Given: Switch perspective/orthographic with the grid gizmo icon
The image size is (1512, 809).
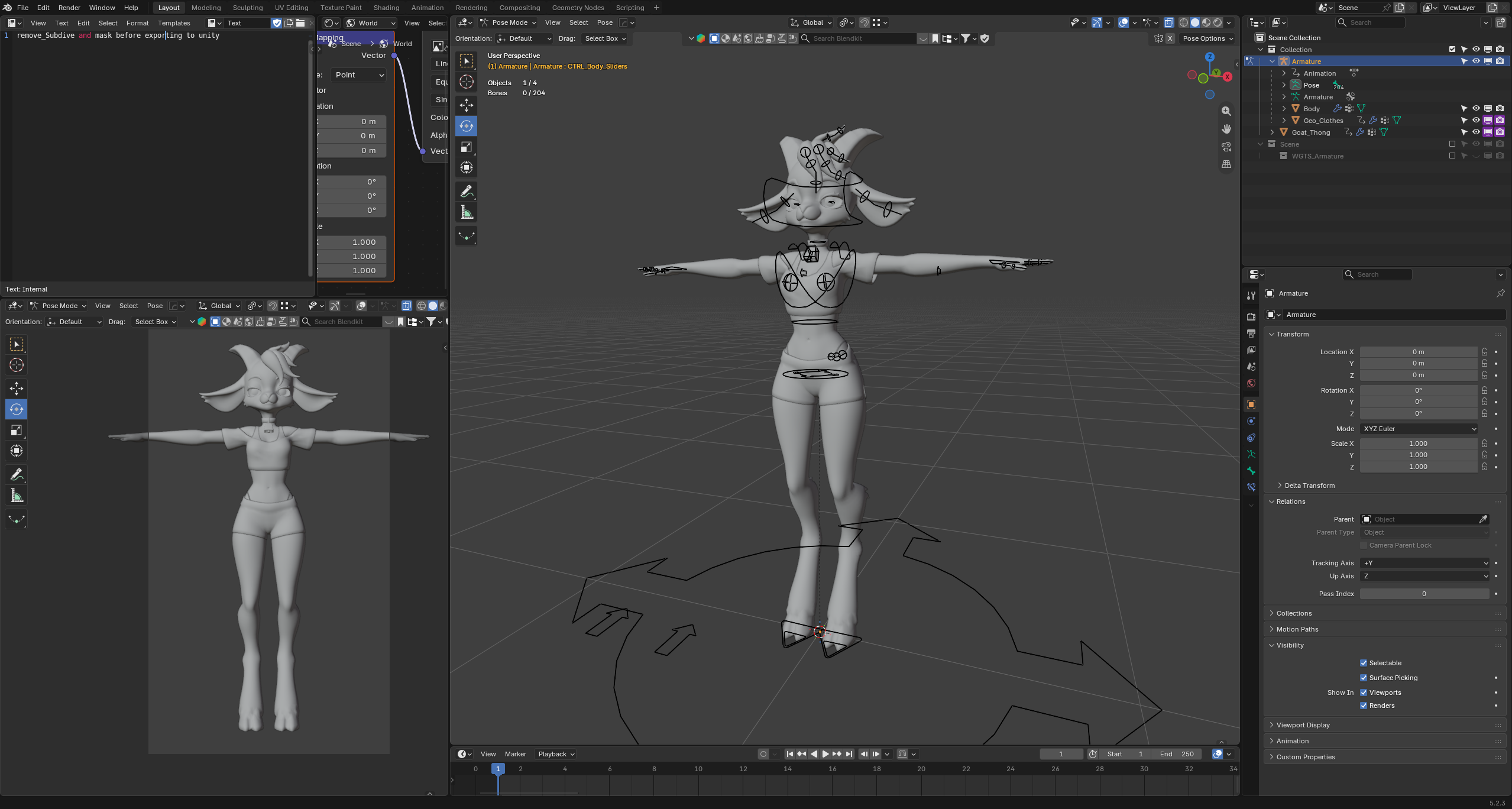Looking at the screenshot, I should tap(1226, 164).
